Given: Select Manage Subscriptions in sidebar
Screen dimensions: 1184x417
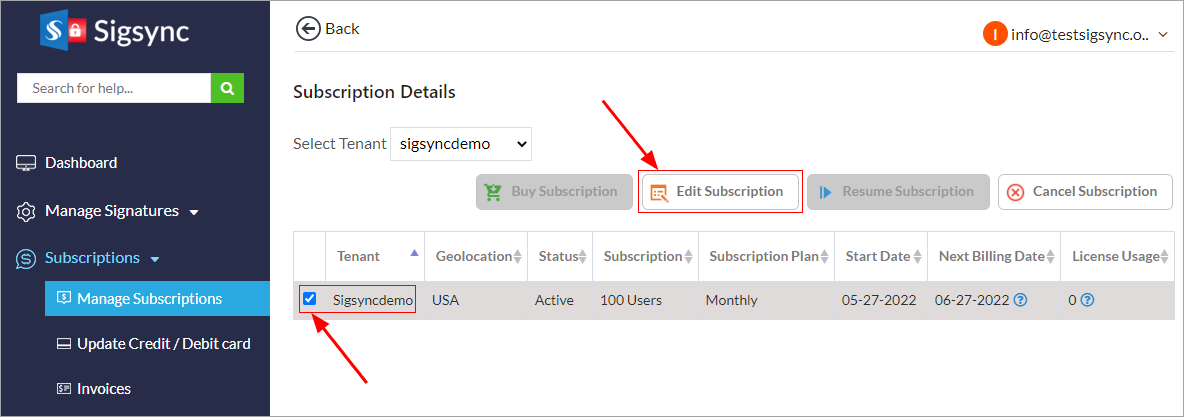Looking at the screenshot, I should 149,299.
